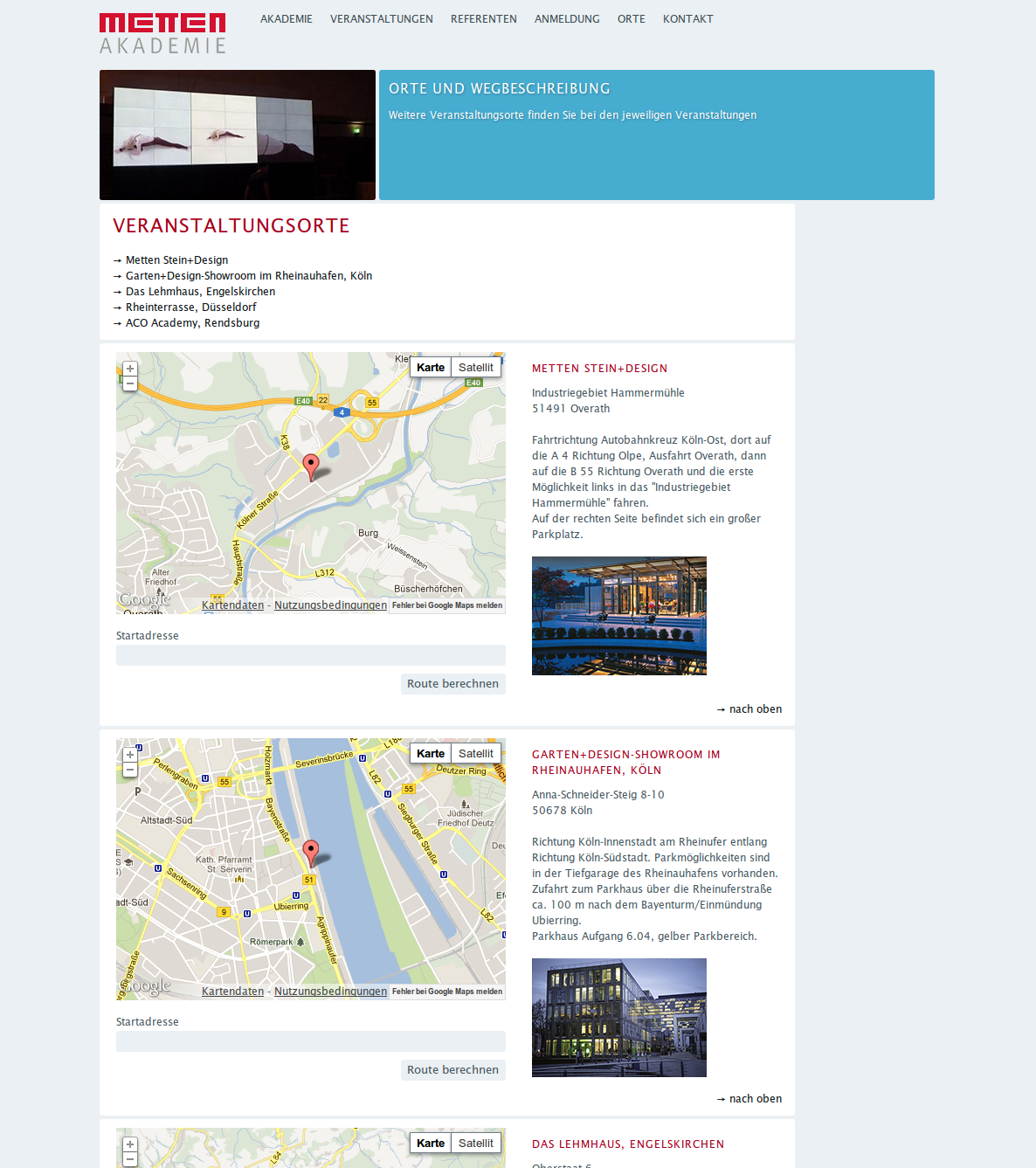Viewport: 1036px width, 1168px height.
Task: Click the red marker on Overath map
Action: coord(311,466)
